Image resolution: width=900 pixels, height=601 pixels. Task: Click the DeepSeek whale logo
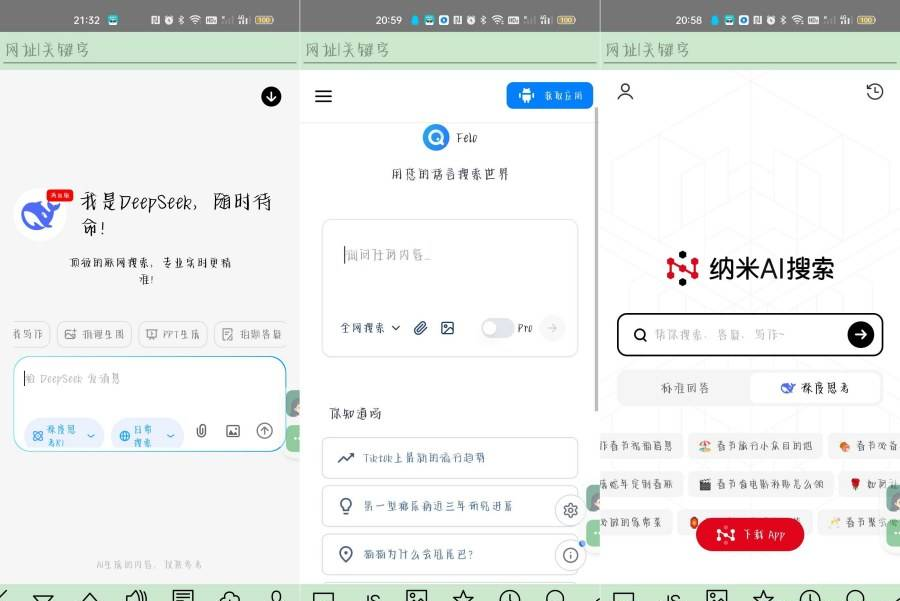(x=40, y=215)
